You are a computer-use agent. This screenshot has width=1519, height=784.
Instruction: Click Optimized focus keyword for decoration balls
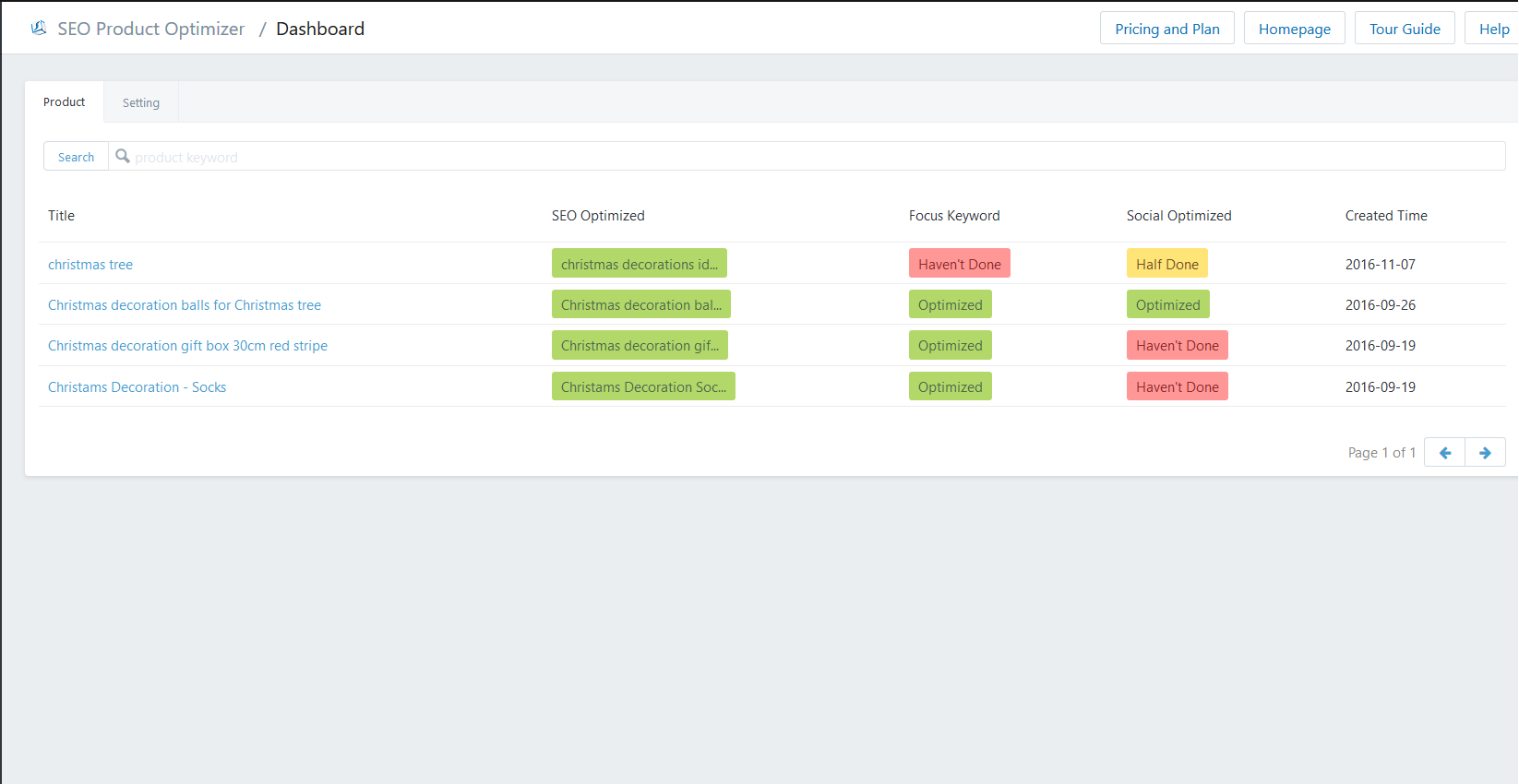tap(951, 304)
